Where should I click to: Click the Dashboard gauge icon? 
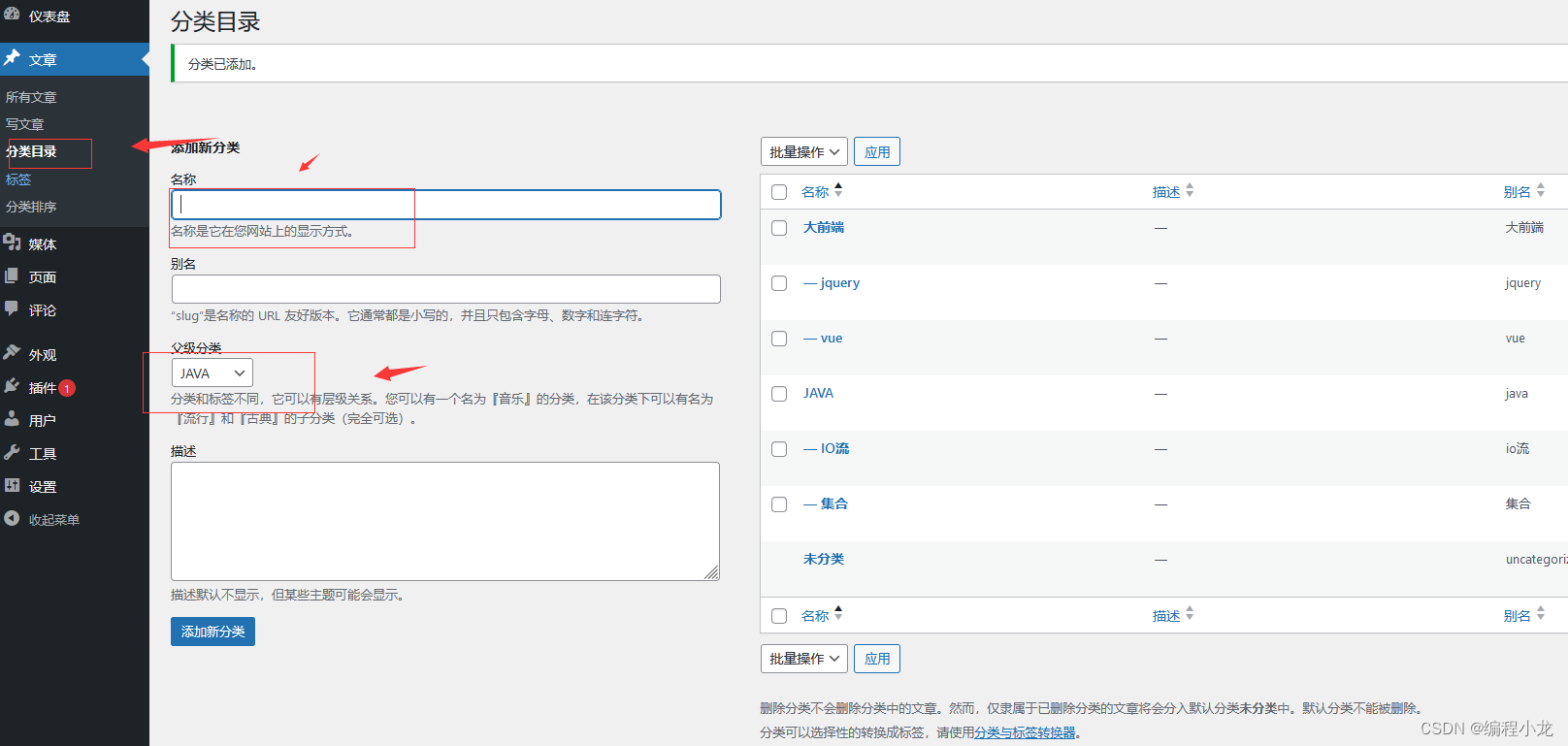12,15
